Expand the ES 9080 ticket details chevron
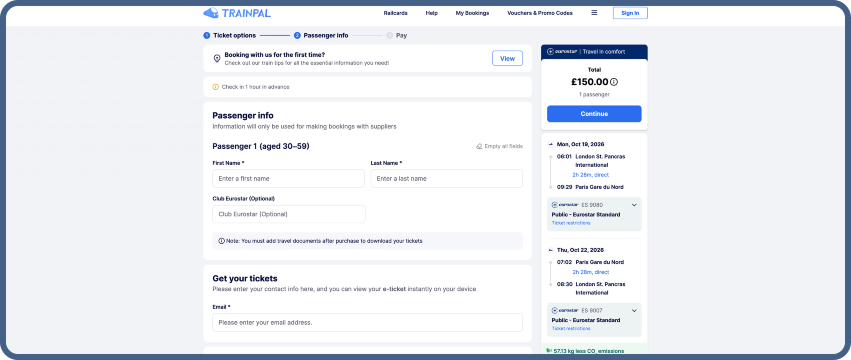The height and width of the screenshot is (360, 851). 634,205
